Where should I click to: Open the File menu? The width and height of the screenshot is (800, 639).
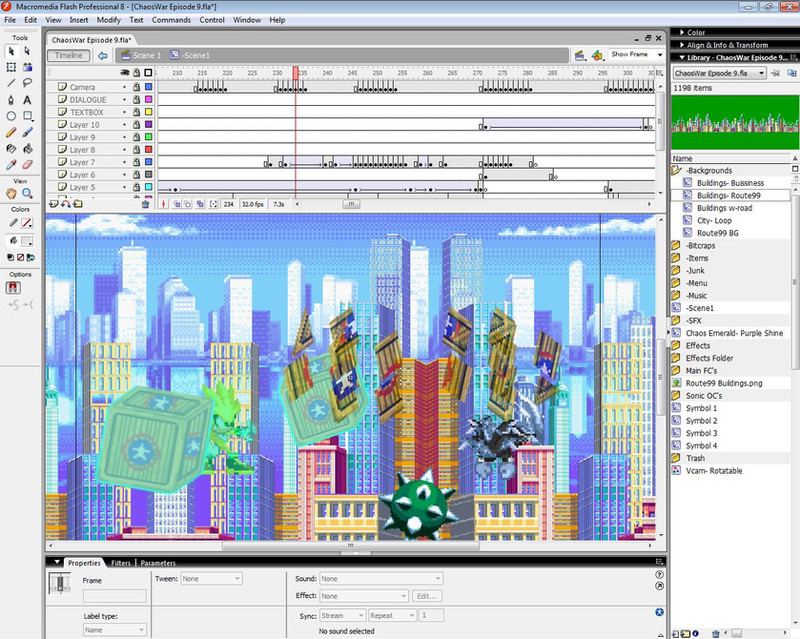10,20
